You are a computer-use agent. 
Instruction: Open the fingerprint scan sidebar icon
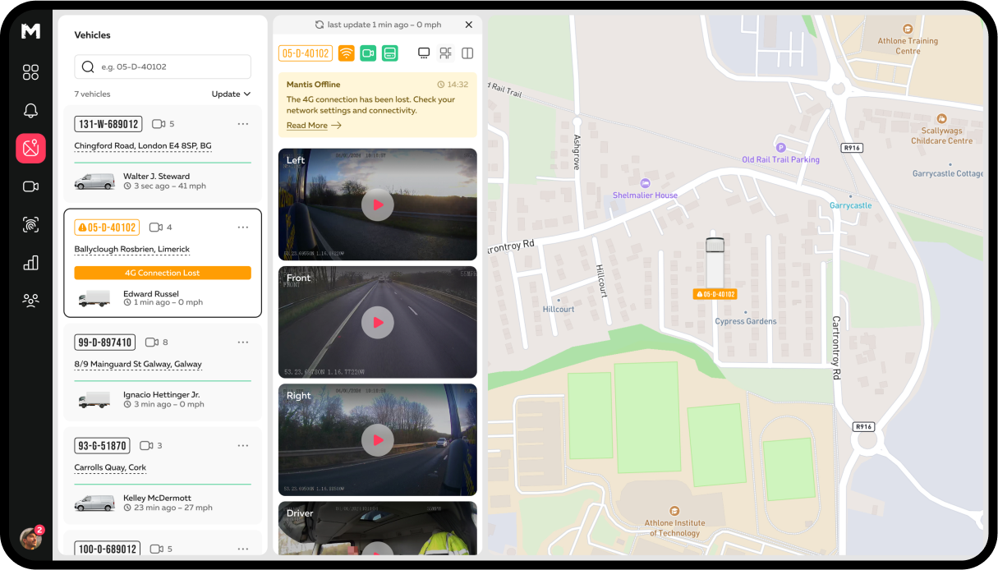(31, 225)
